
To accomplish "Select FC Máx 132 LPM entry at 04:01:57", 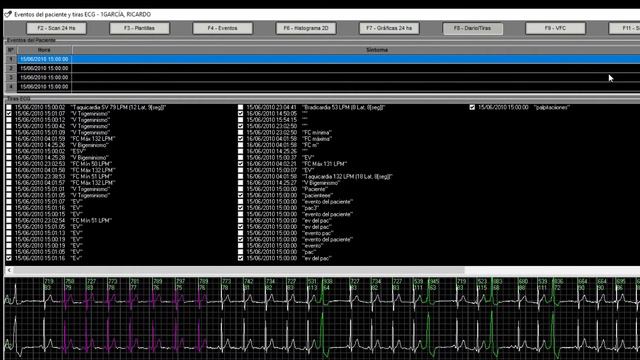I will point(65,183).
